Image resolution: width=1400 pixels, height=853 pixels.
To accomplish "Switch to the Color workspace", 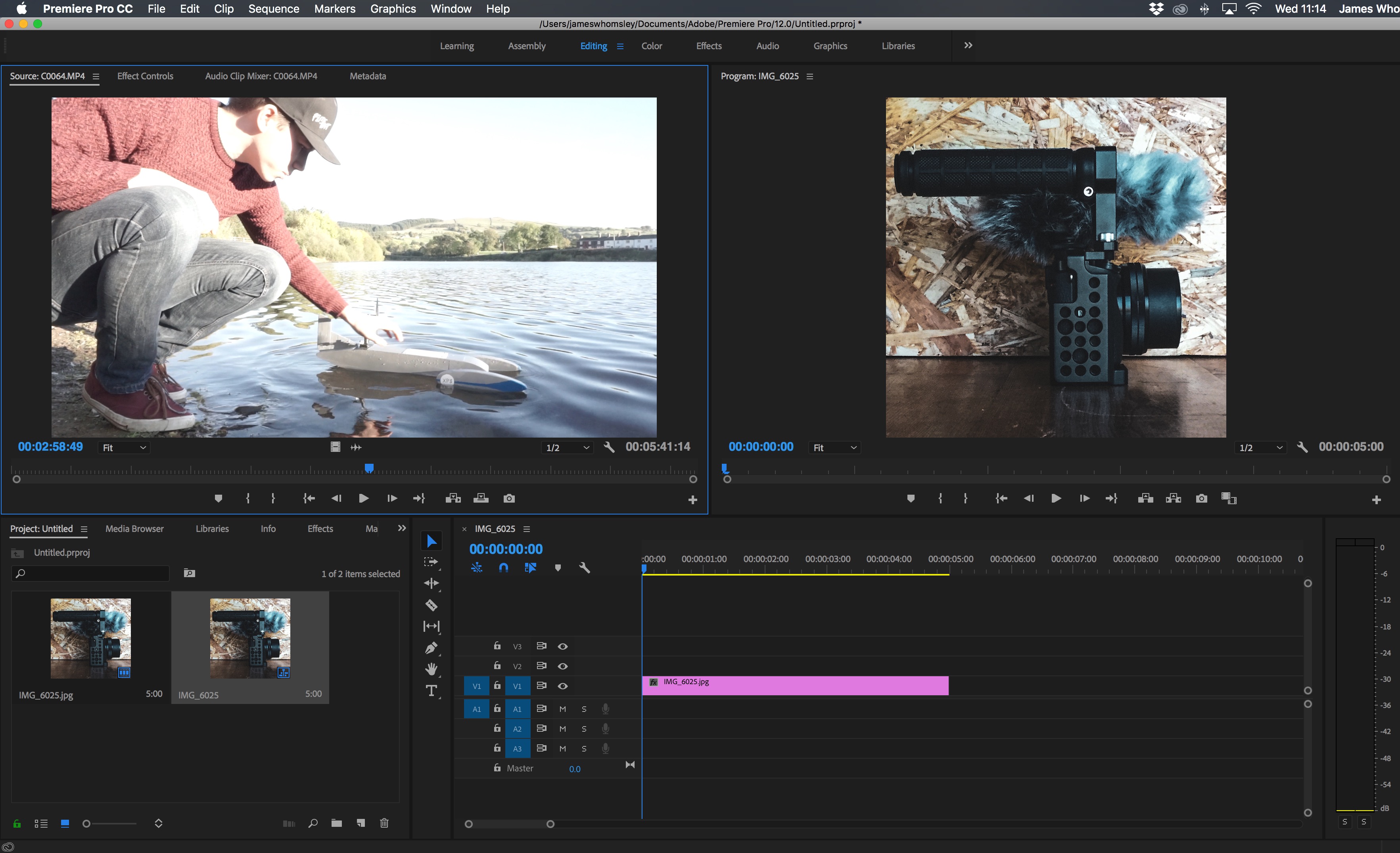I will pyautogui.click(x=651, y=46).
